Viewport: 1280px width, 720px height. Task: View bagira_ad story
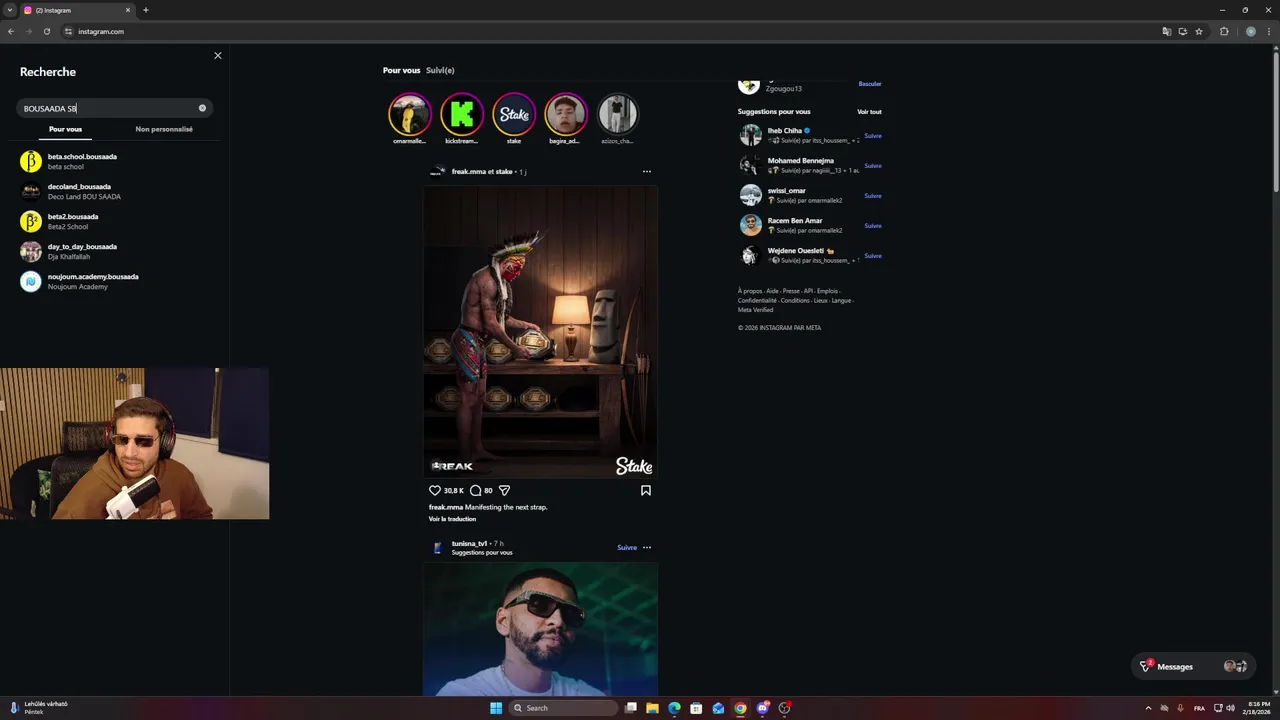(565, 114)
